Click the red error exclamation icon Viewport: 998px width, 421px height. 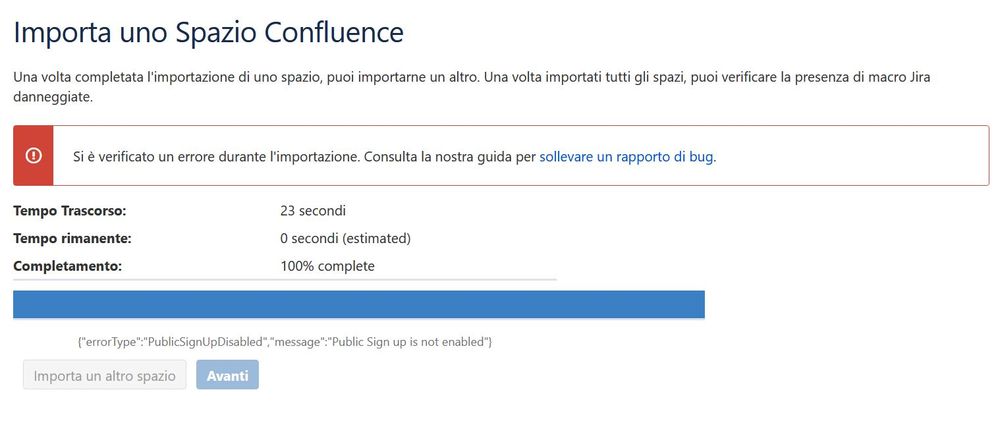click(x=33, y=155)
